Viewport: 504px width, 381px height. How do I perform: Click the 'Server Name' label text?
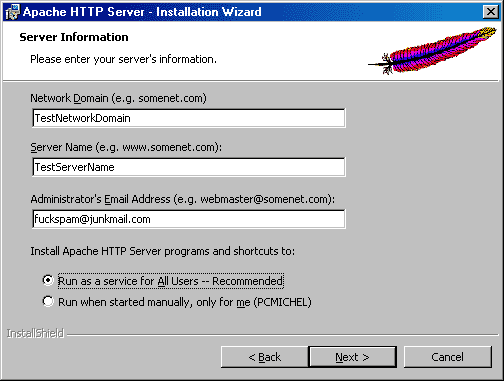(x=126, y=147)
